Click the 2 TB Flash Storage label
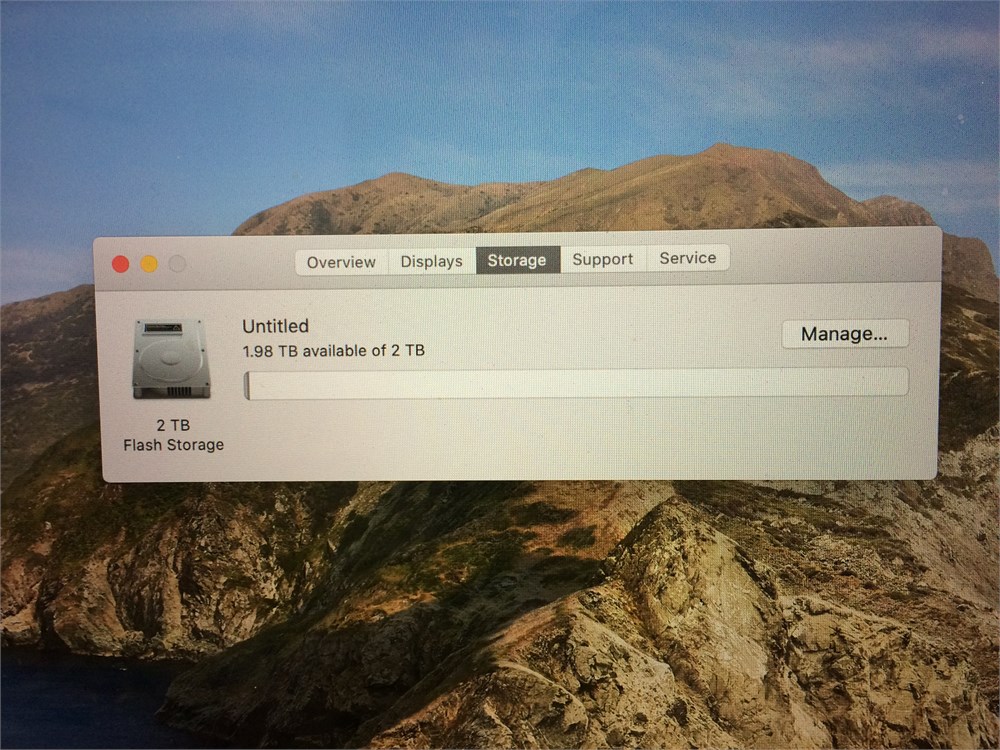Viewport: 1000px width, 750px height. [173, 435]
